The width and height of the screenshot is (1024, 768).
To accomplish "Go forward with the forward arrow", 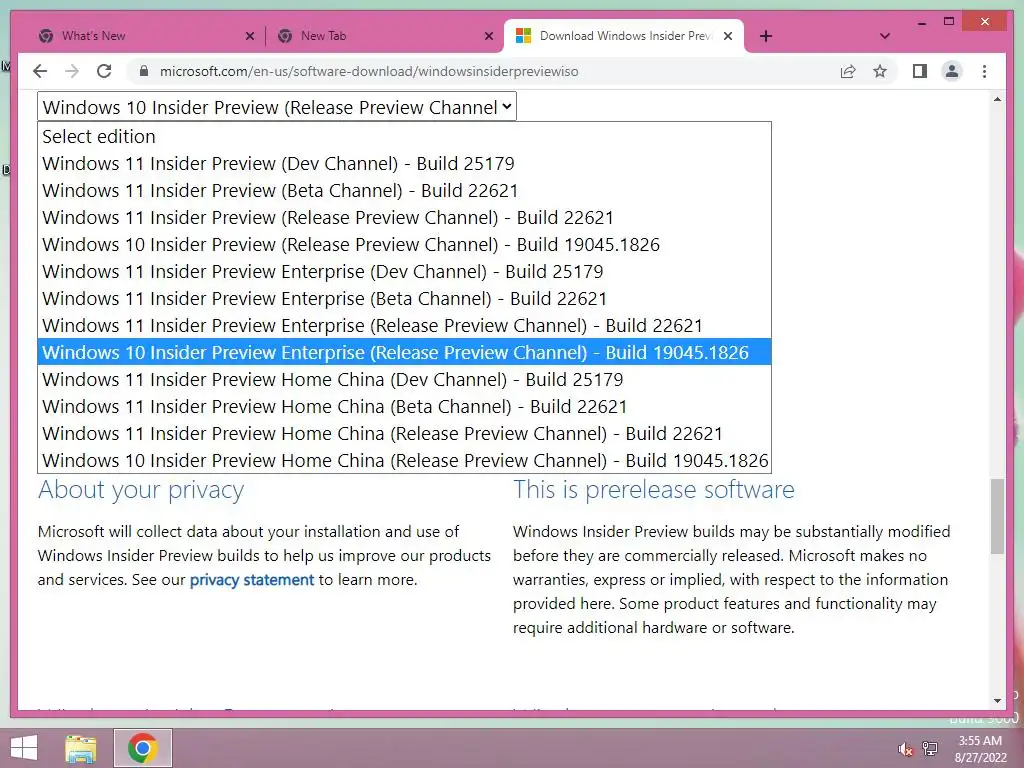I will [72, 71].
